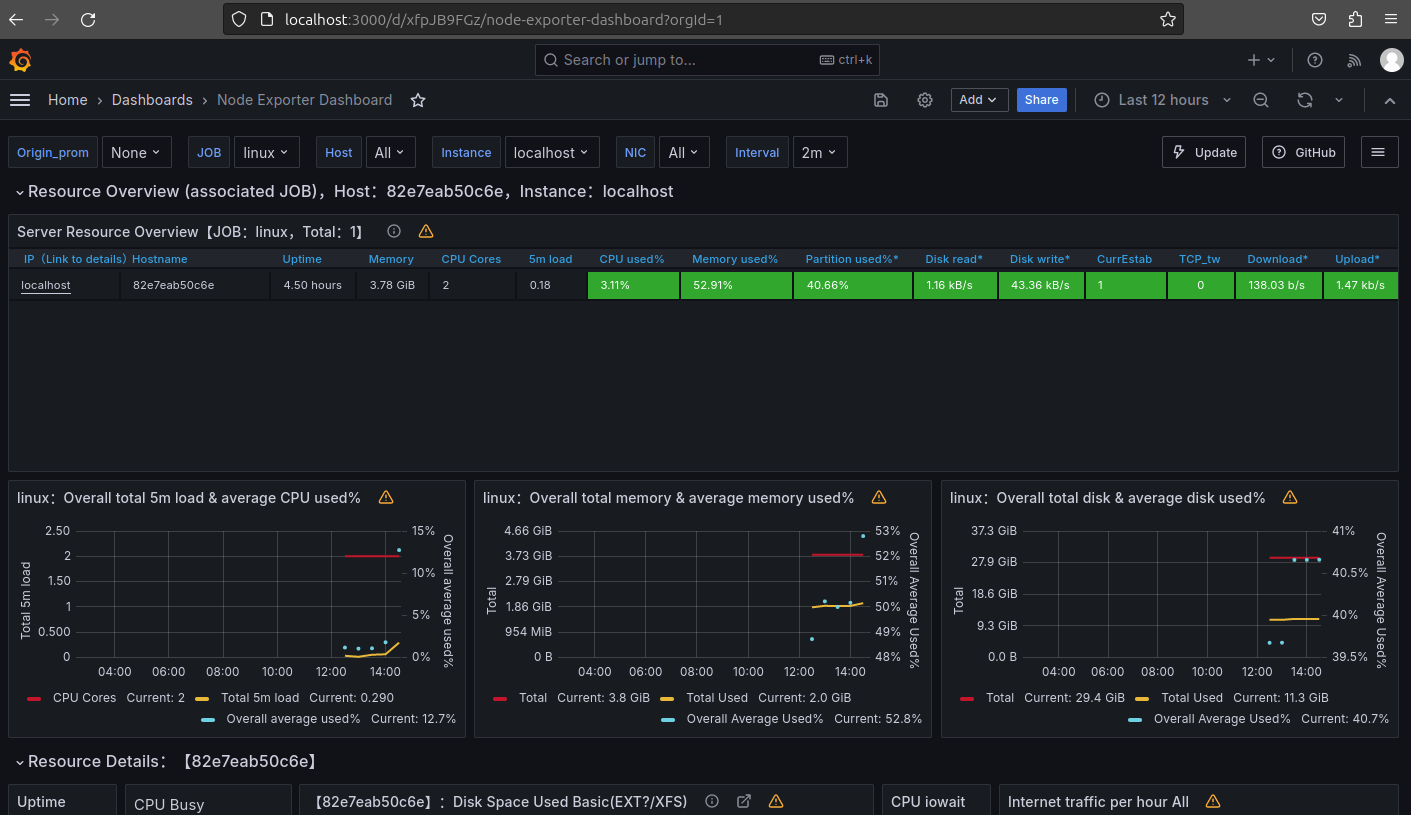Open the NIC All dropdown

coord(685,153)
